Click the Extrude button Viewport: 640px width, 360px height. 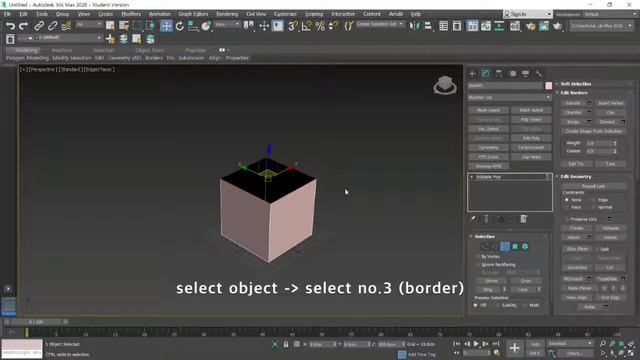tap(573, 103)
